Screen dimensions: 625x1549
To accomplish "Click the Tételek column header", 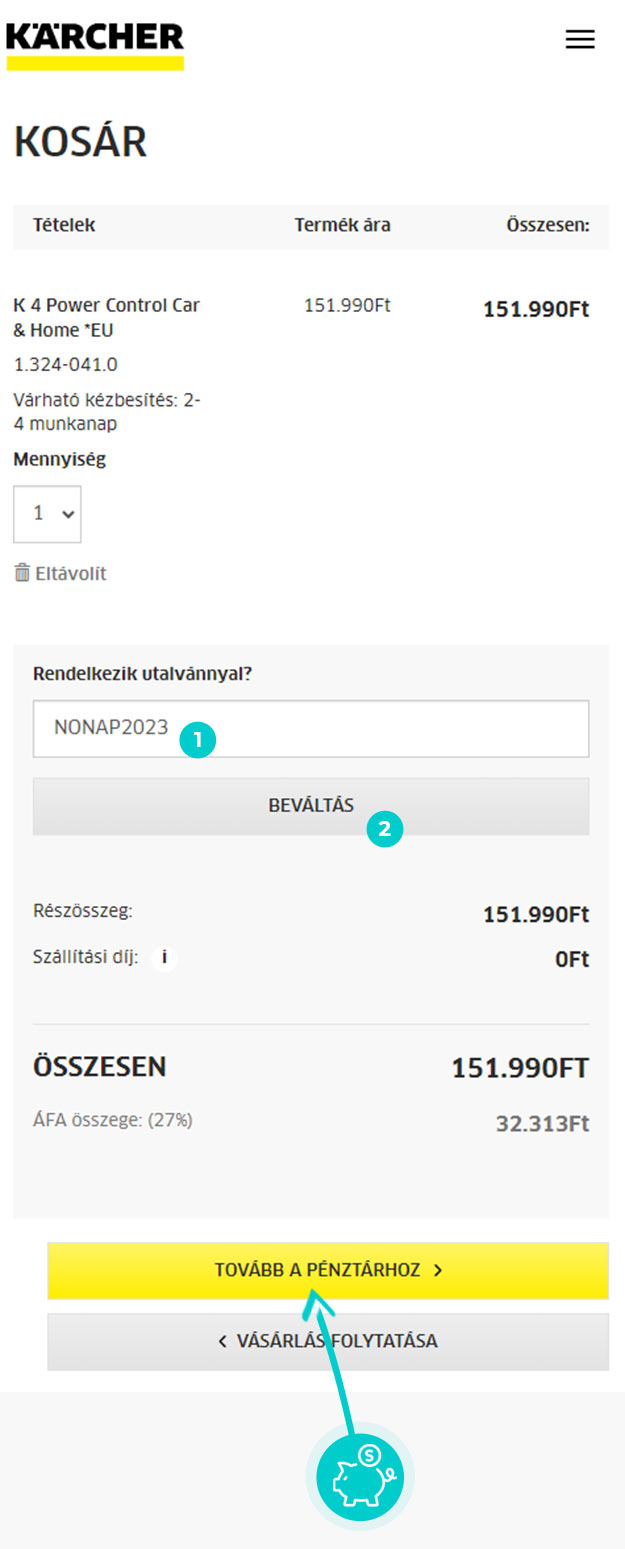I will point(64,226).
